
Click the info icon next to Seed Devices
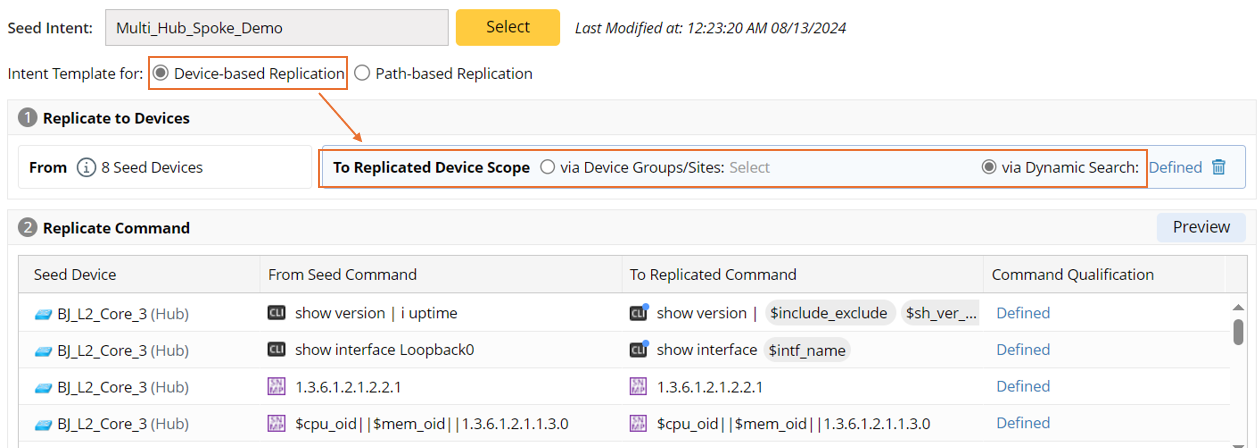click(x=87, y=167)
